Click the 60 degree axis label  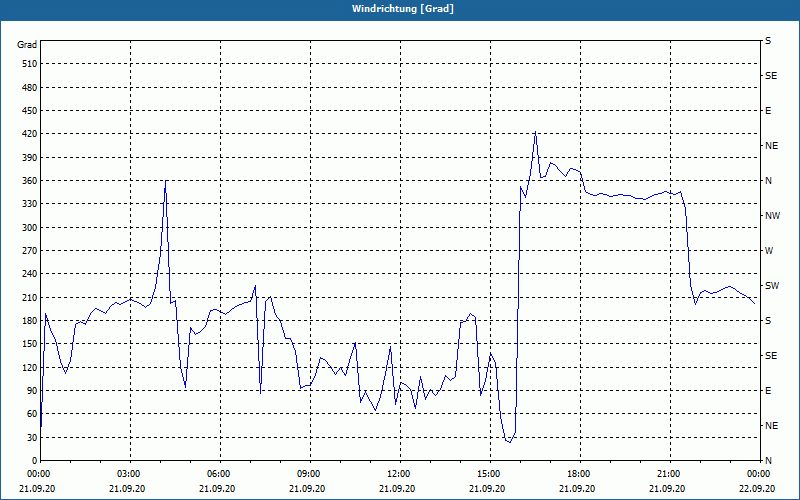(x=32, y=414)
